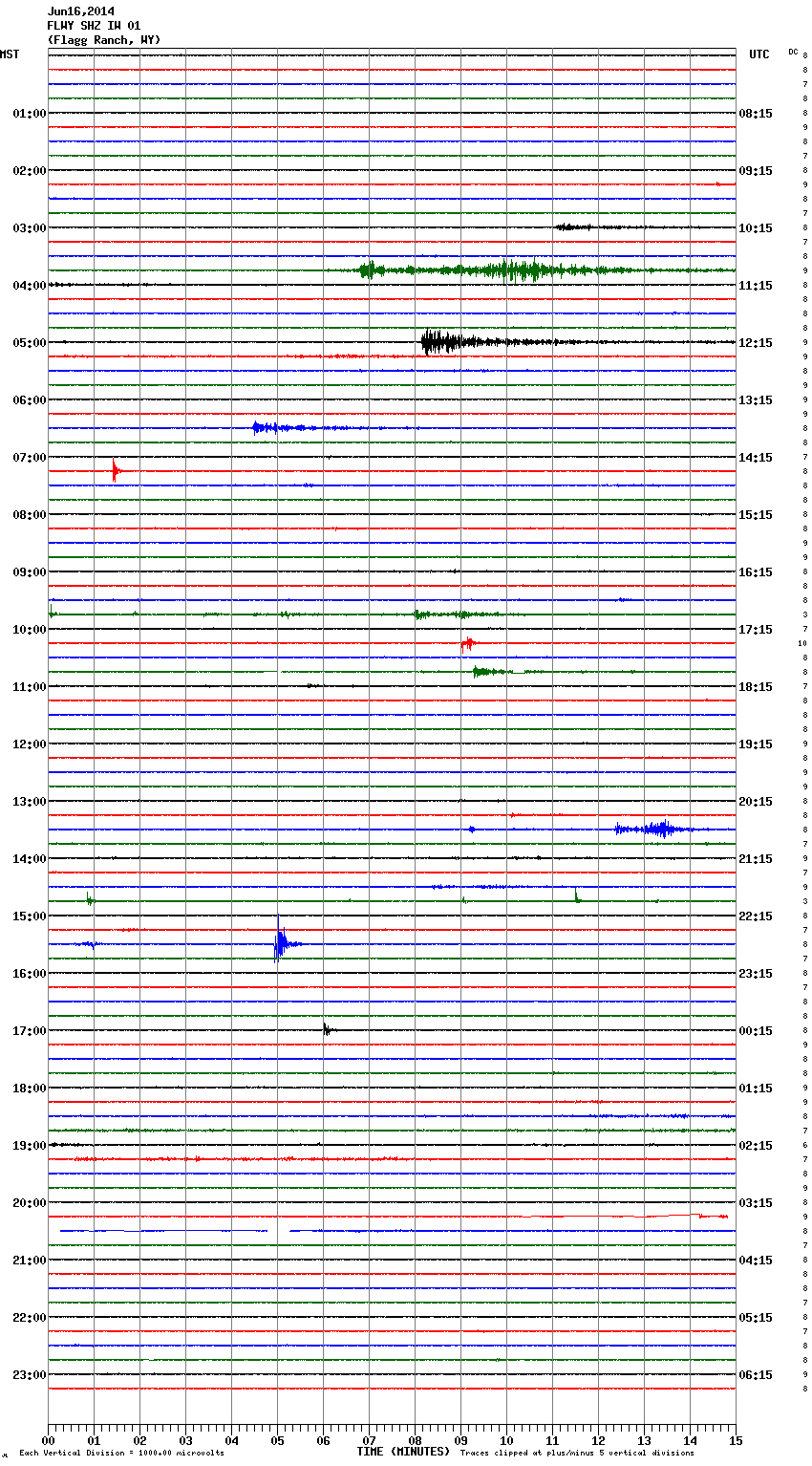Click the Jun16,2014 date header
The width and height of the screenshot is (812, 1466).
[80, 12]
